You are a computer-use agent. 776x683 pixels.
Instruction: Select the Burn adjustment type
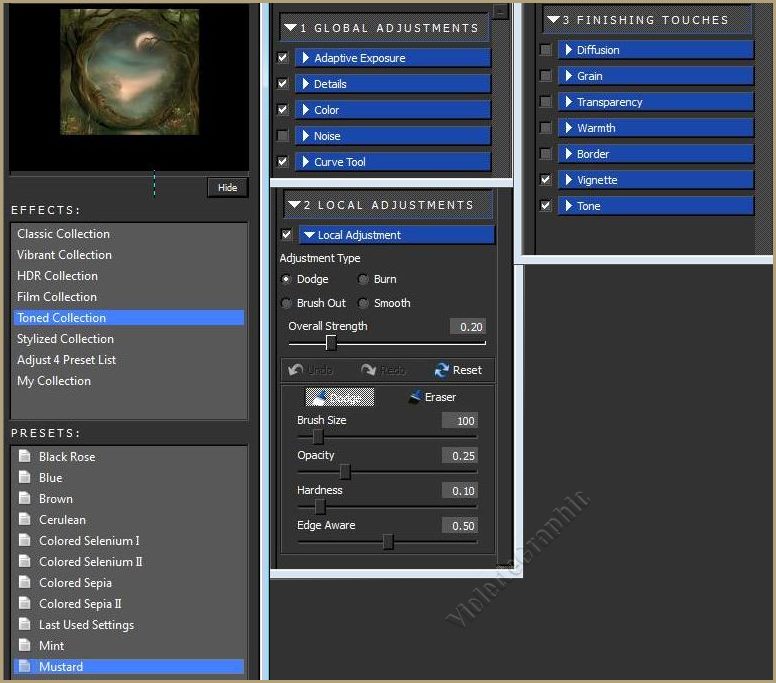point(364,280)
